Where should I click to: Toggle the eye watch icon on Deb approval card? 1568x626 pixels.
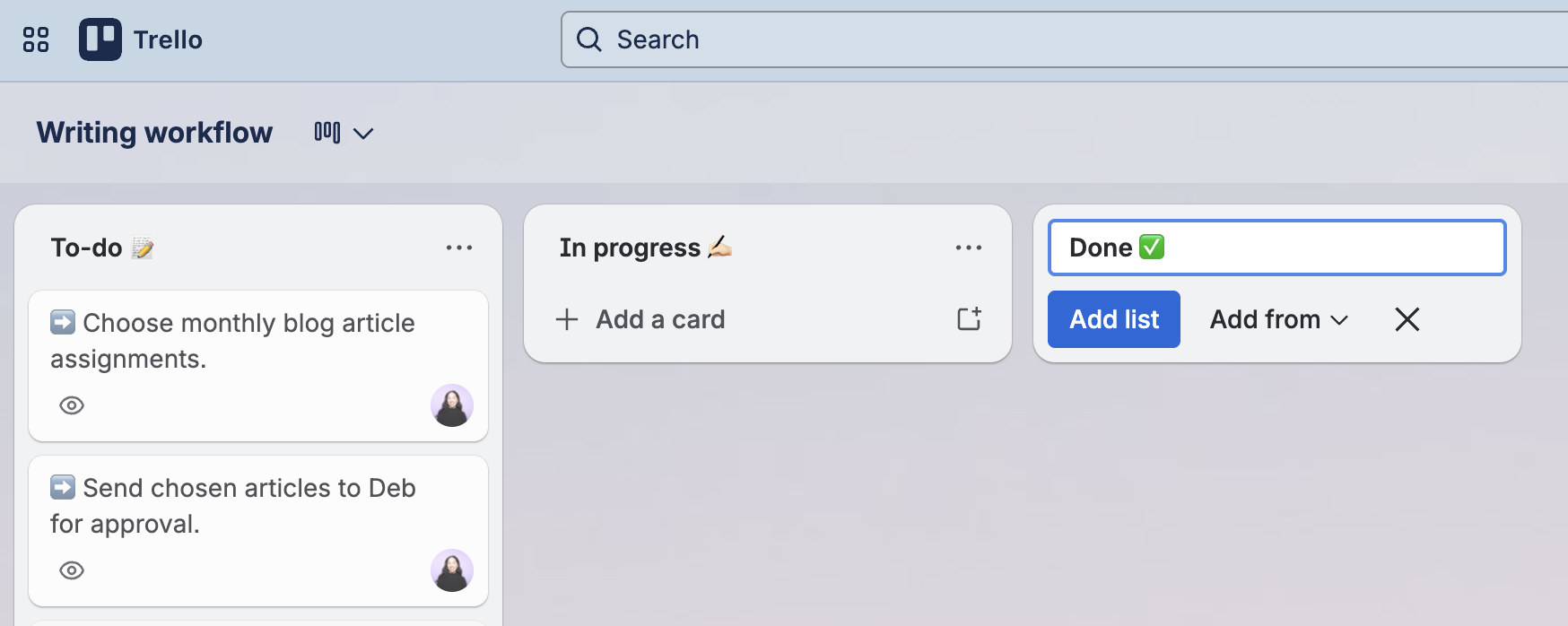(71, 571)
